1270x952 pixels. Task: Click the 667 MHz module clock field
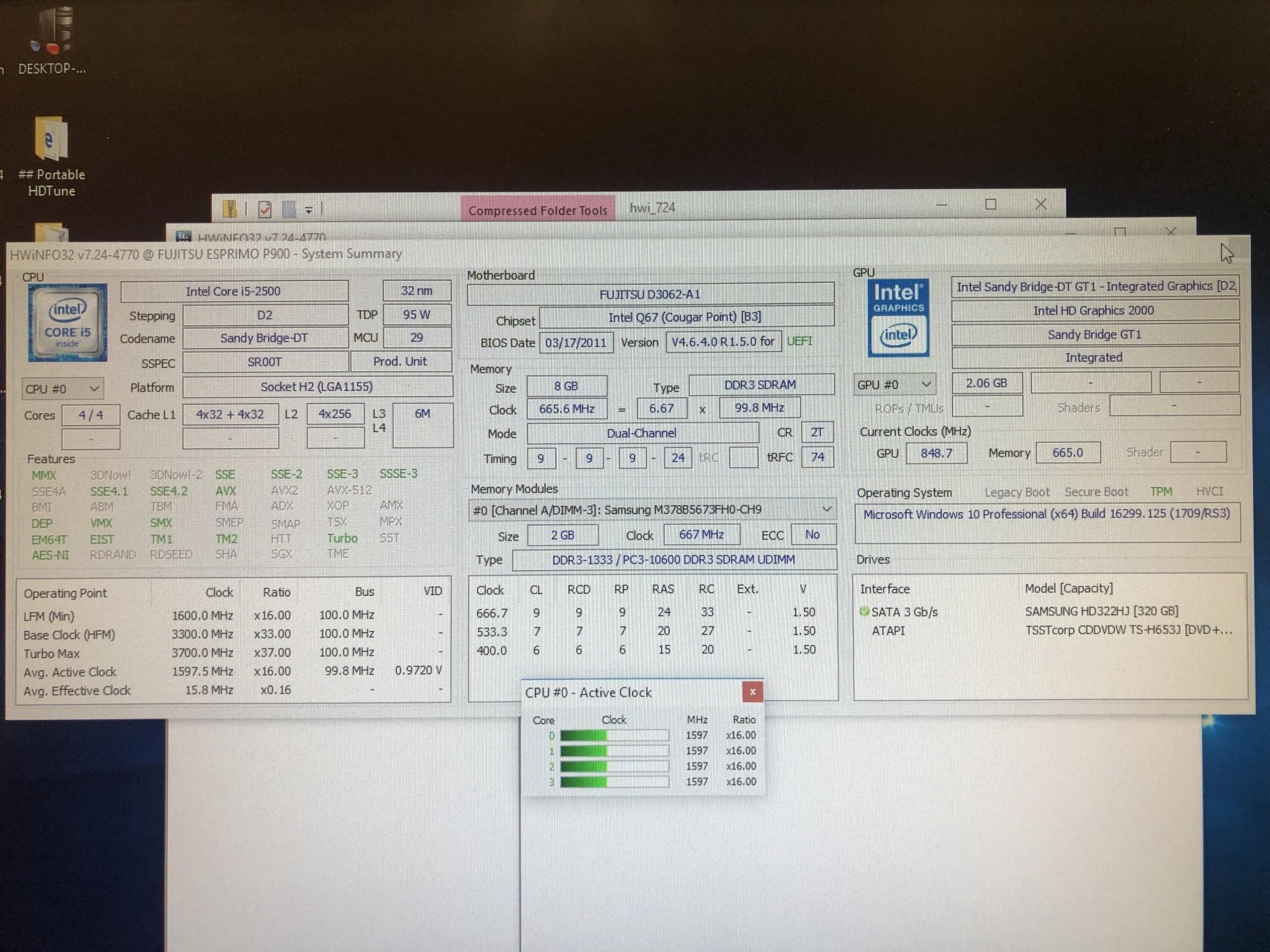click(702, 534)
